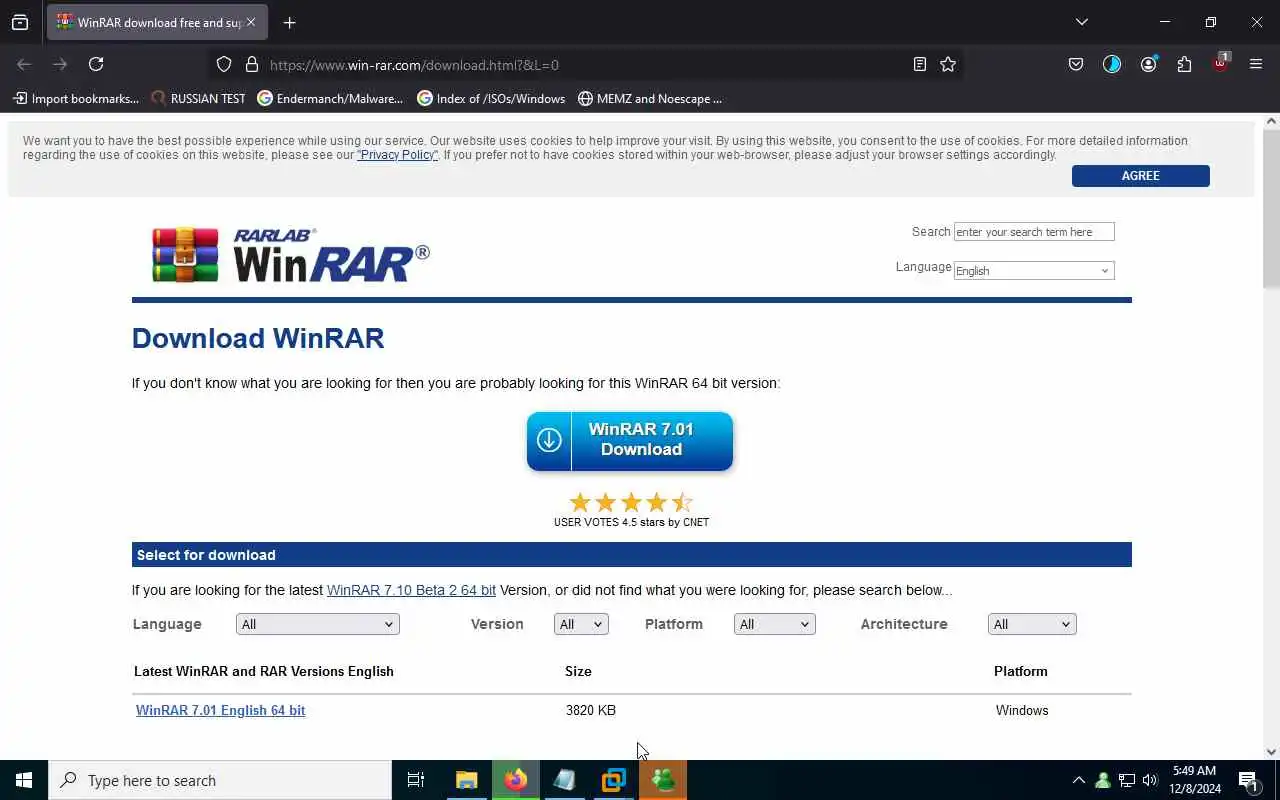
Task: Open Task View on the taskbar
Action: 416,780
